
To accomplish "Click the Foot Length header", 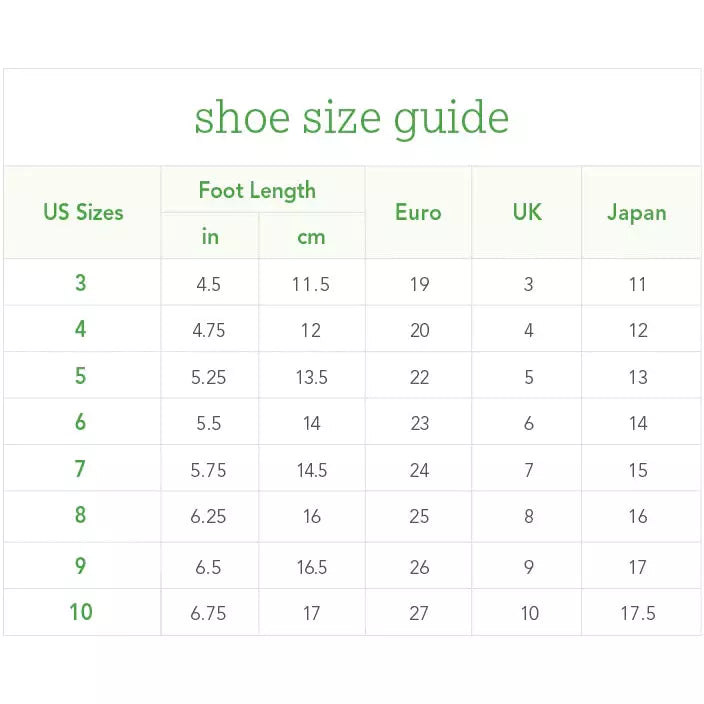I will click(257, 190).
